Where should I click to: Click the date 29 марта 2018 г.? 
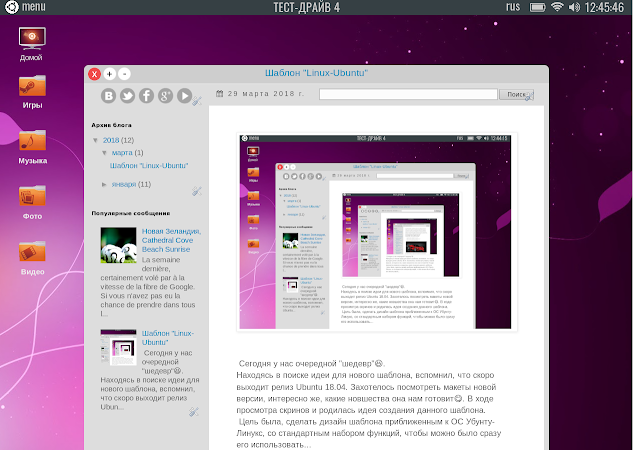[x=266, y=94]
